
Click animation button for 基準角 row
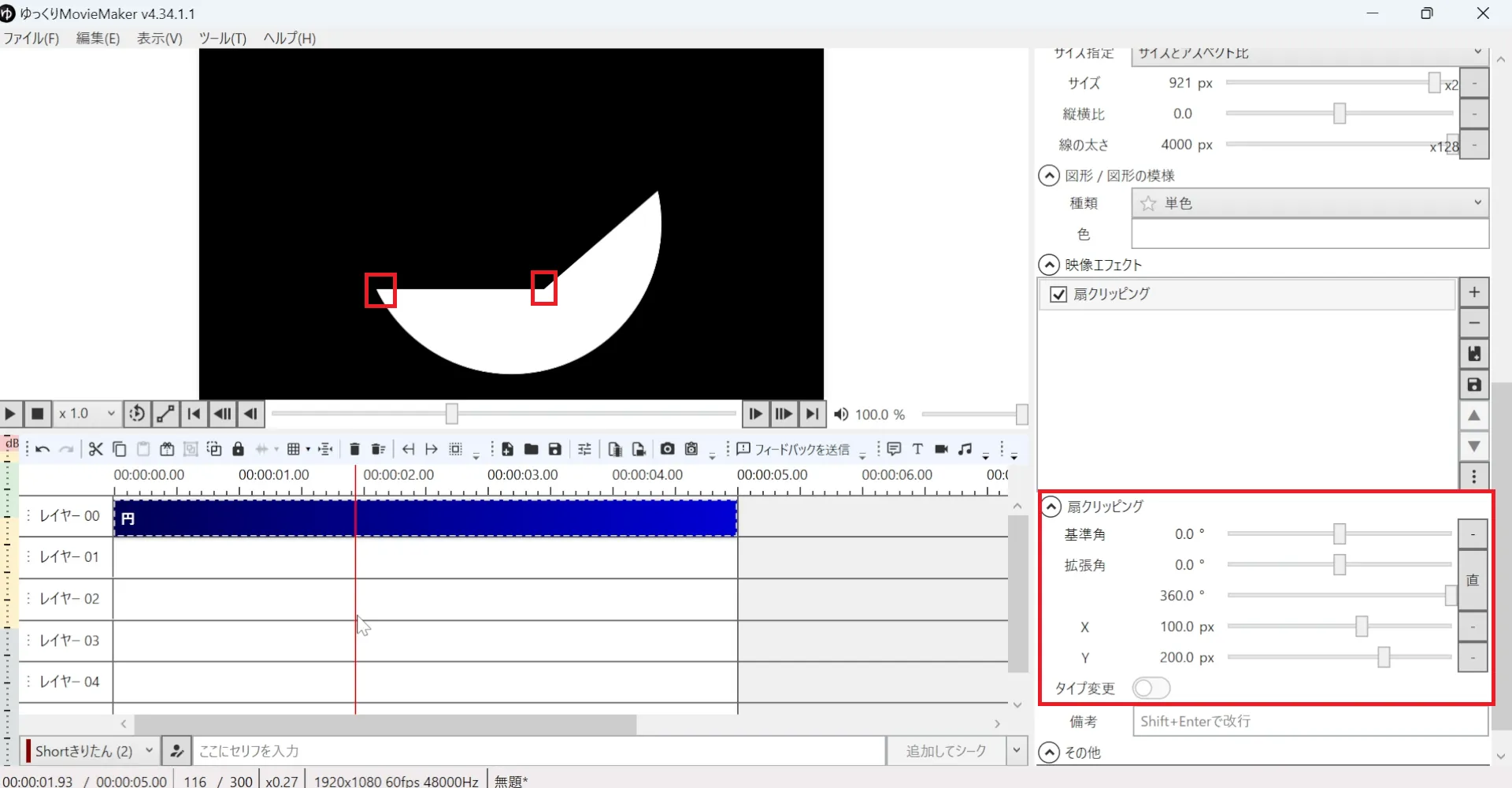(x=1473, y=533)
